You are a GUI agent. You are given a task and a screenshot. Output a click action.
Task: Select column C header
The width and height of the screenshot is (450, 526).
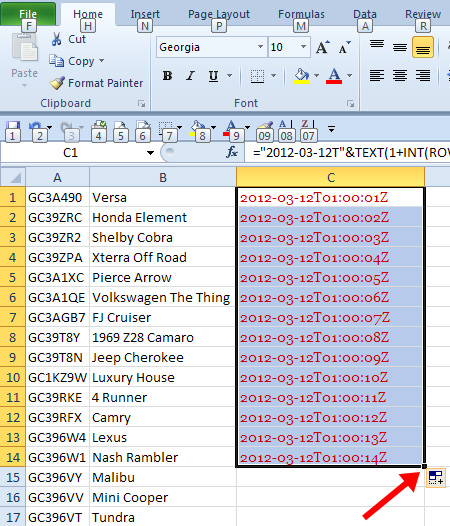pos(331,177)
